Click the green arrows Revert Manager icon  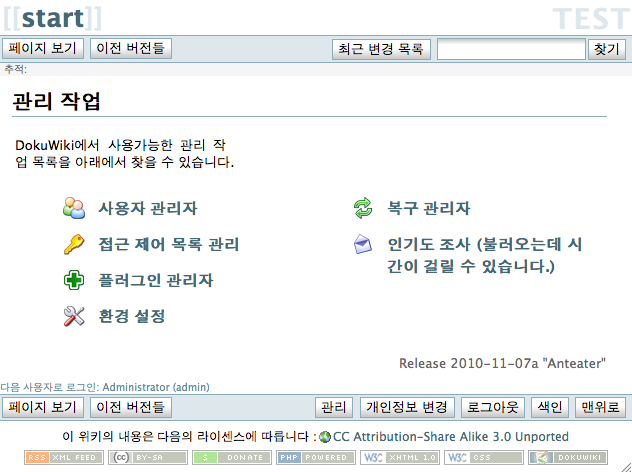click(363, 208)
